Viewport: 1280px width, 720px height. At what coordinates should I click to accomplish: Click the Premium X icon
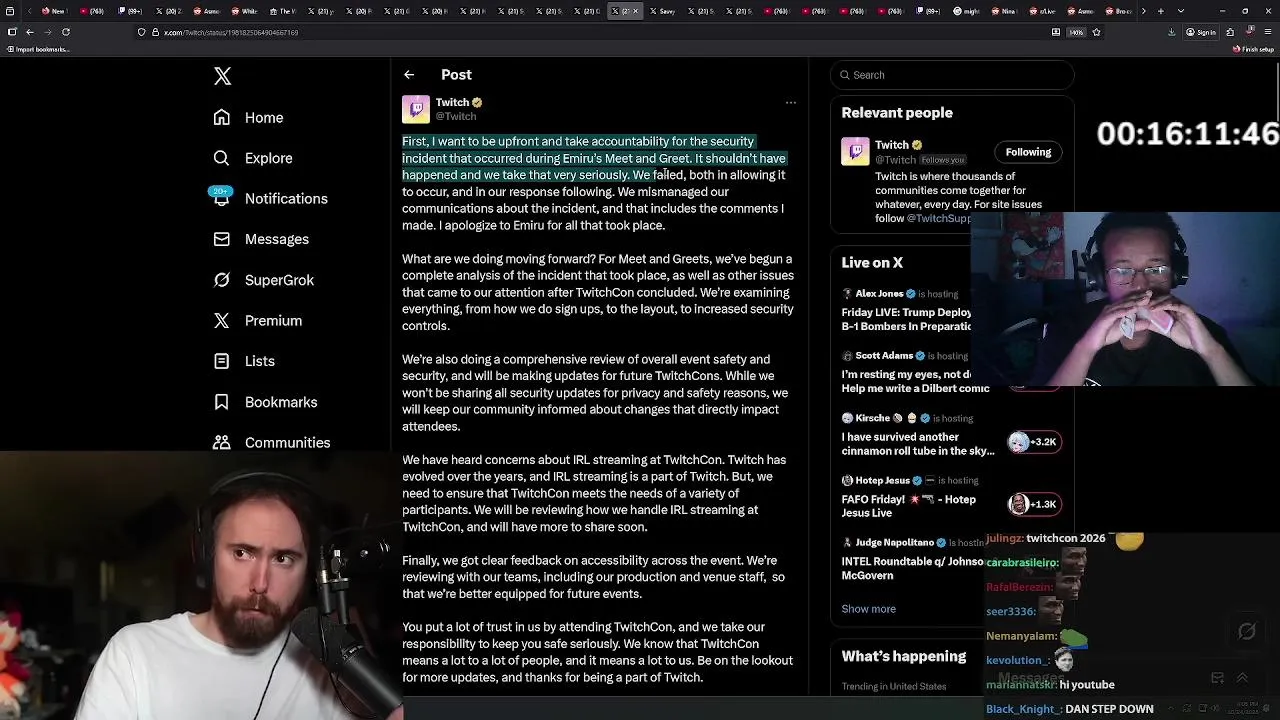222,320
